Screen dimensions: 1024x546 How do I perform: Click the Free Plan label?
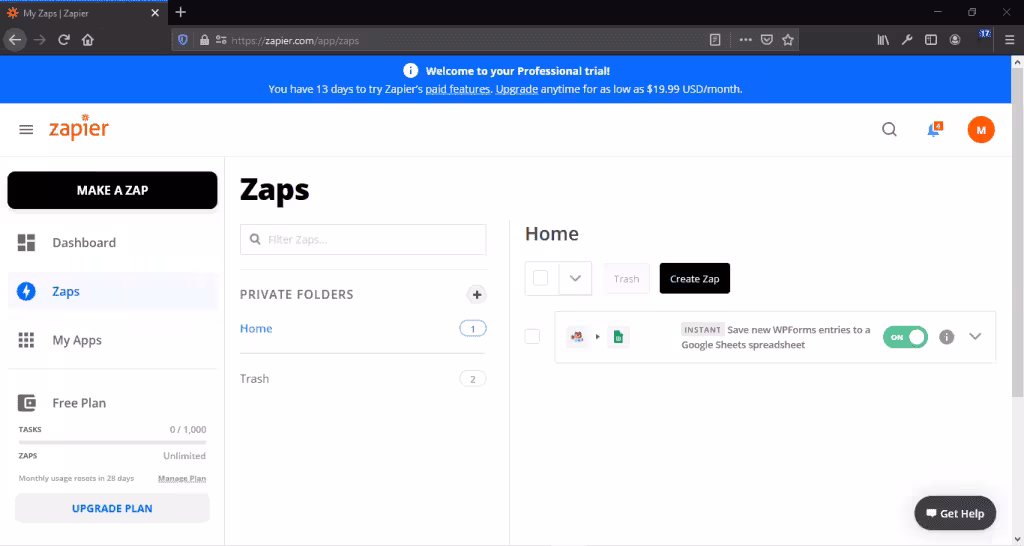[79, 403]
